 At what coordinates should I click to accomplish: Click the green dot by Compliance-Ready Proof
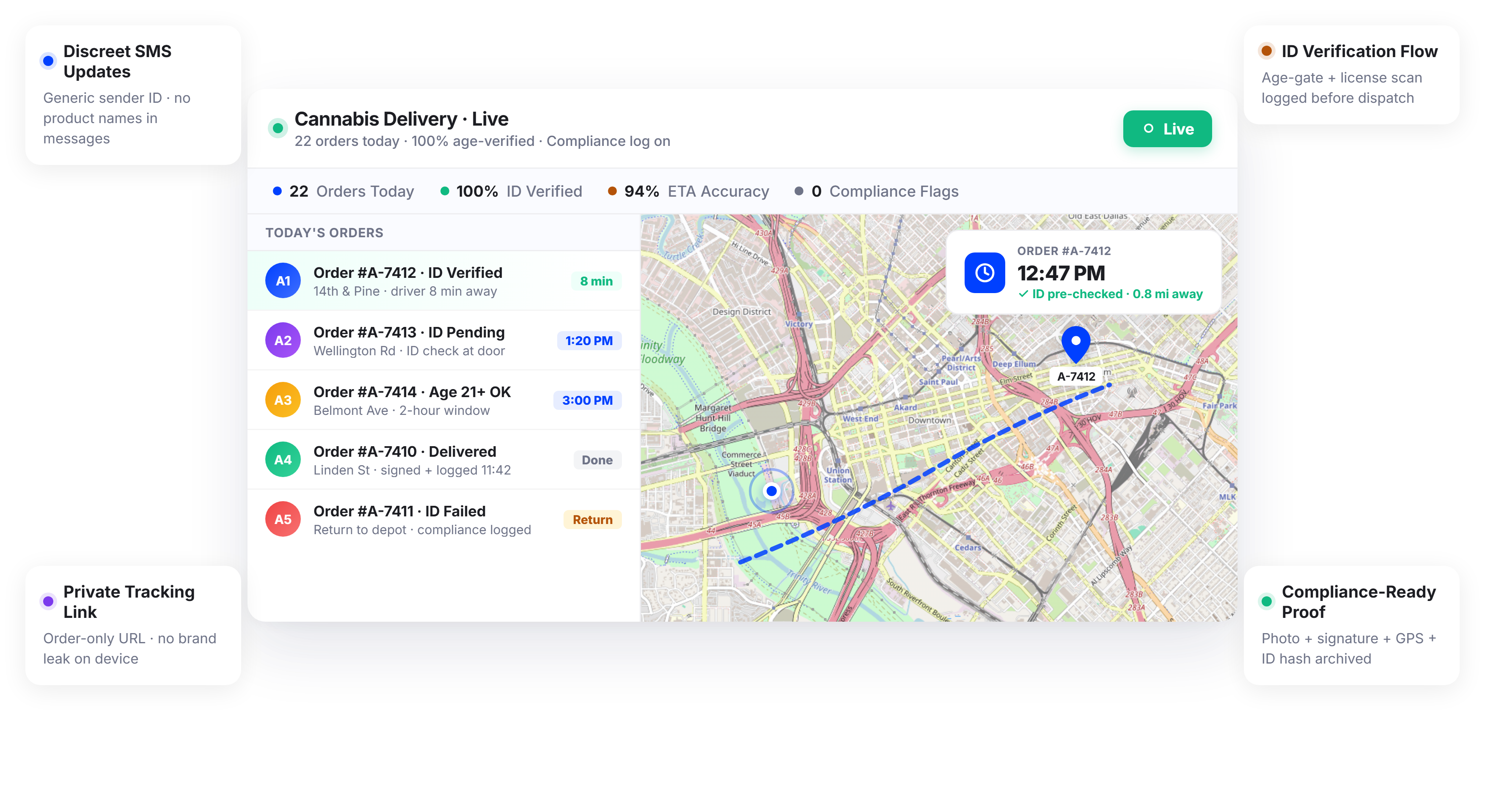(1267, 602)
